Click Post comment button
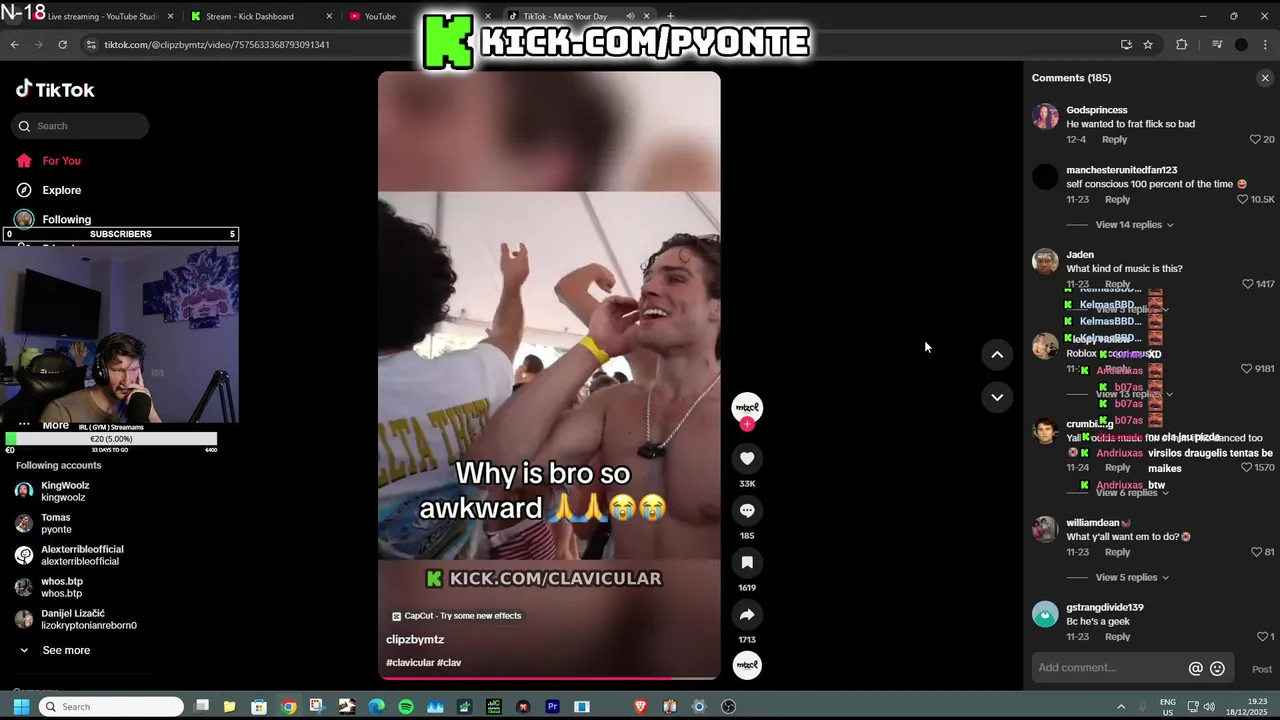This screenshot has height=720, width=1280. pos(1262,669)
